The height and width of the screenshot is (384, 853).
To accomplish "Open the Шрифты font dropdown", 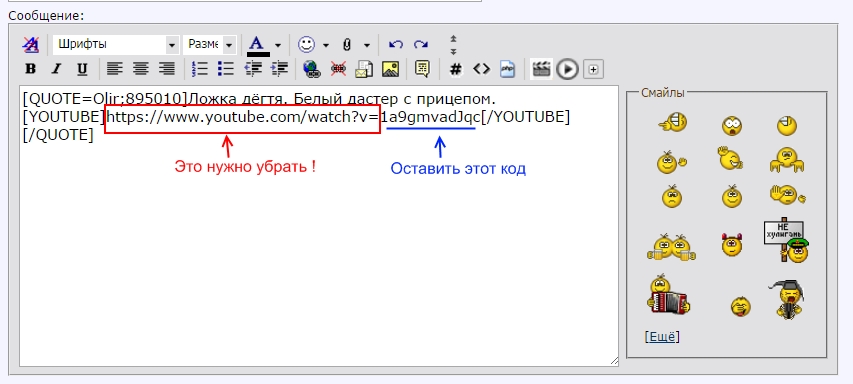I will tap(116, 45).
